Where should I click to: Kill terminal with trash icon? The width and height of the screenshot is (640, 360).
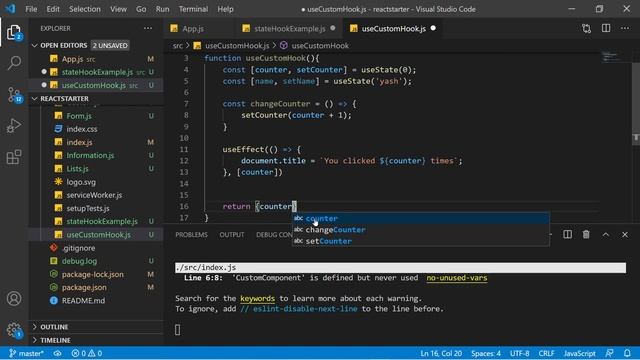[586, 234]
